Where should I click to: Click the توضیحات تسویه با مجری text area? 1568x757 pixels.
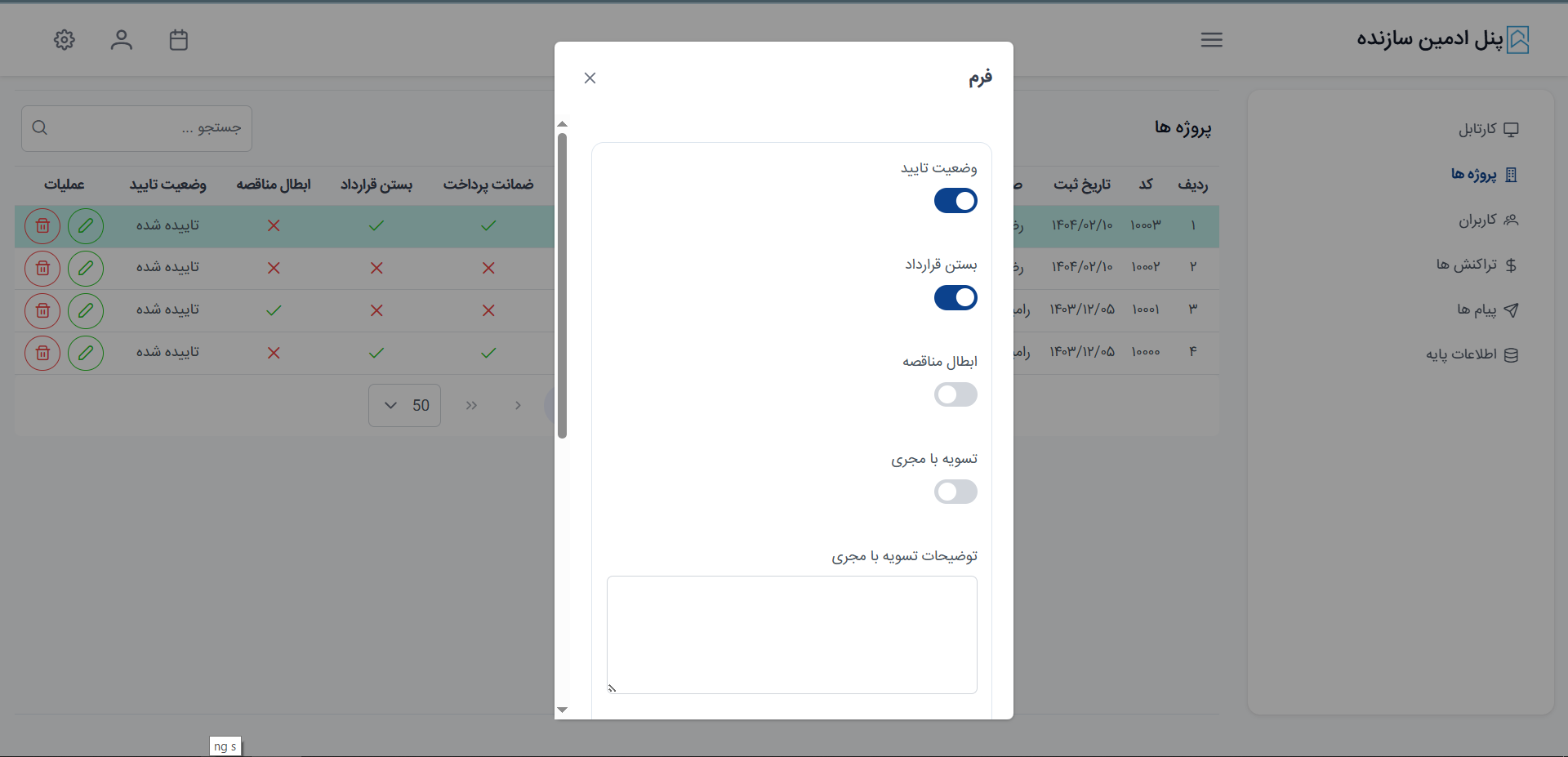pos(791,635)
